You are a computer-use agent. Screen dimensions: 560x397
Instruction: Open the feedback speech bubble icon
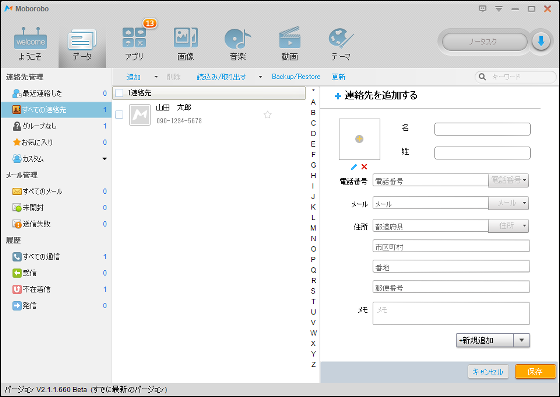click(x=482, y=9)
